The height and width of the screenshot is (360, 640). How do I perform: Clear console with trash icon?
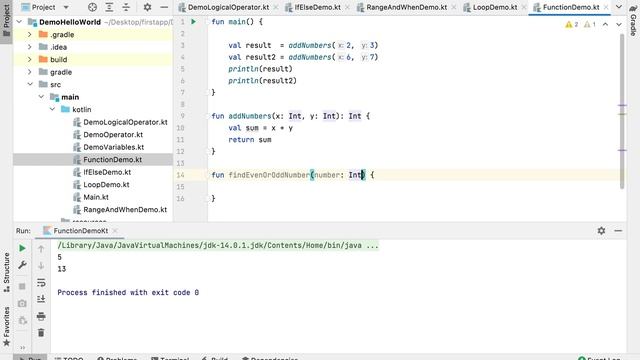click(41, 333)
